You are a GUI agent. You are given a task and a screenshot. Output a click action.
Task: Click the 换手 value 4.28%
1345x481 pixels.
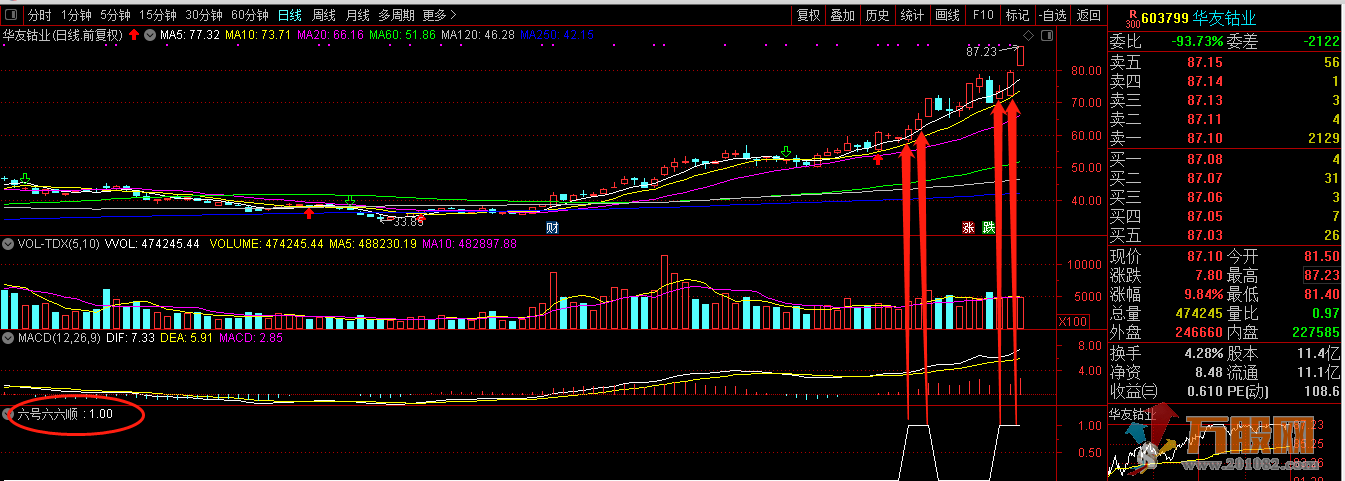(1204, 353)
